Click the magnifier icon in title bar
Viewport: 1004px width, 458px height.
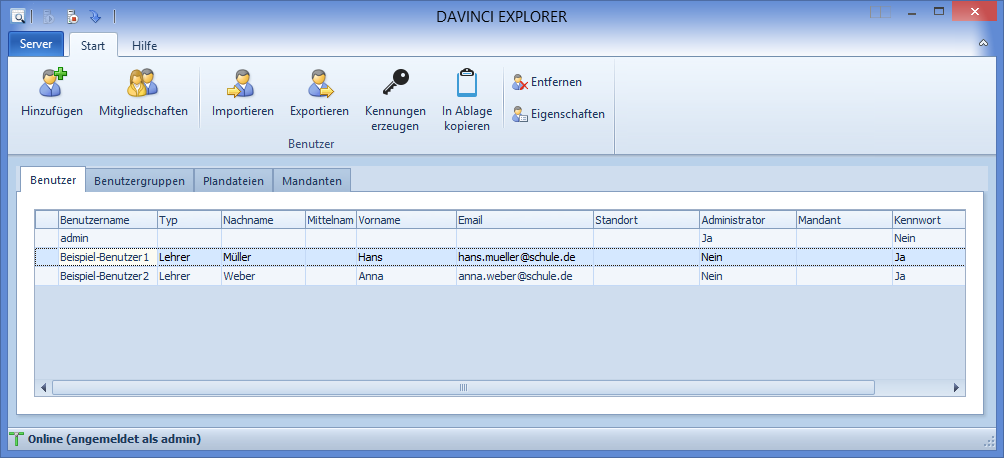(x=17, y=16)
